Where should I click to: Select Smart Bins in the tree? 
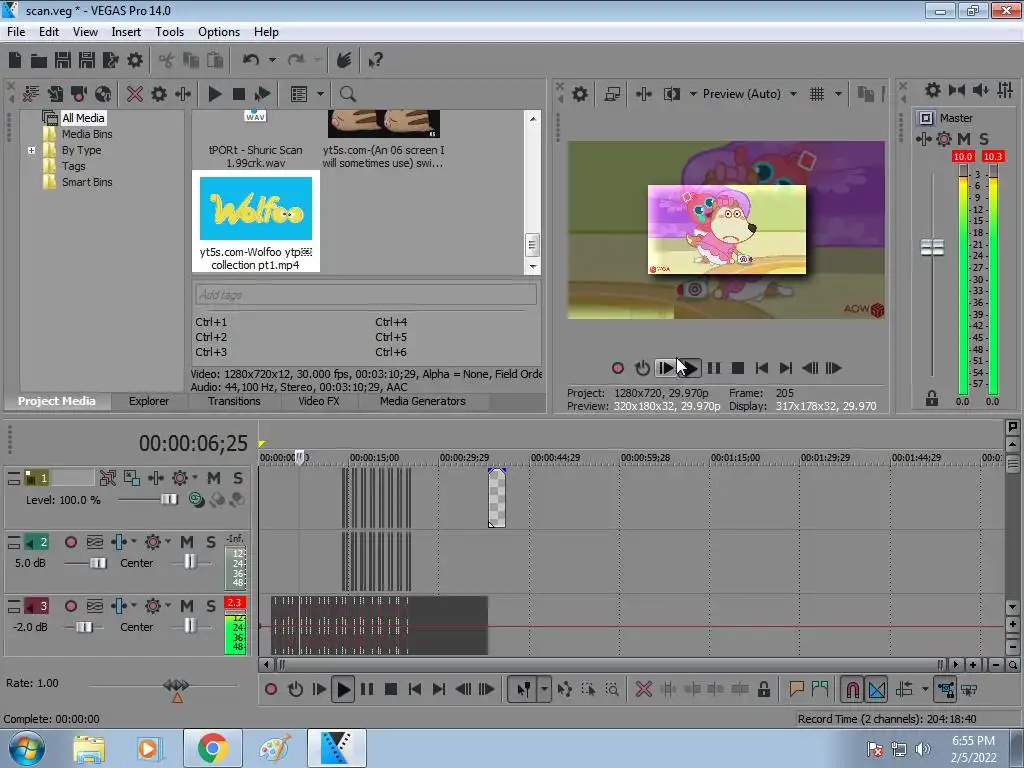87,182
